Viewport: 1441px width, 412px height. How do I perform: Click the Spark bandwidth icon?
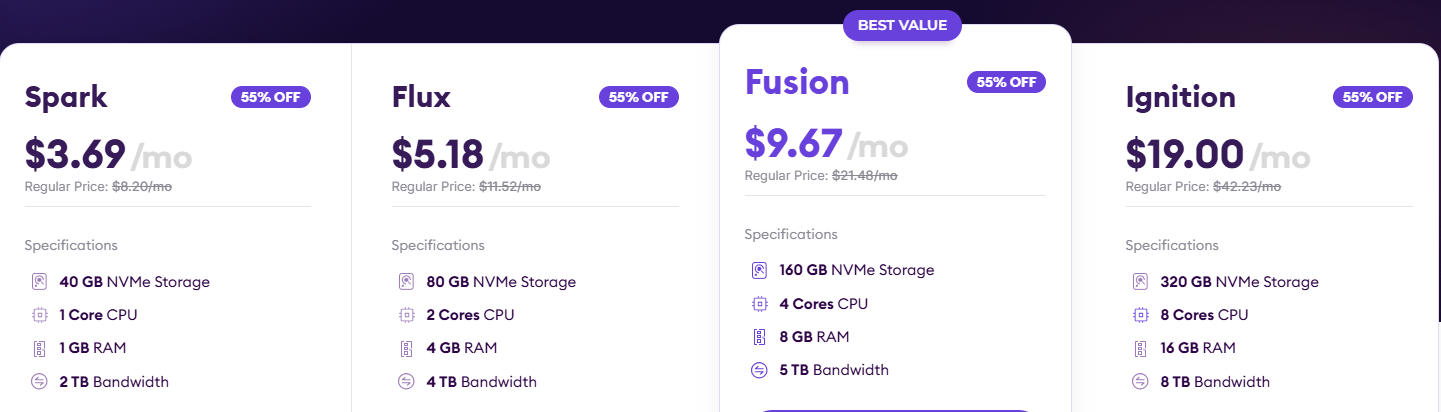tap(39, 381)
